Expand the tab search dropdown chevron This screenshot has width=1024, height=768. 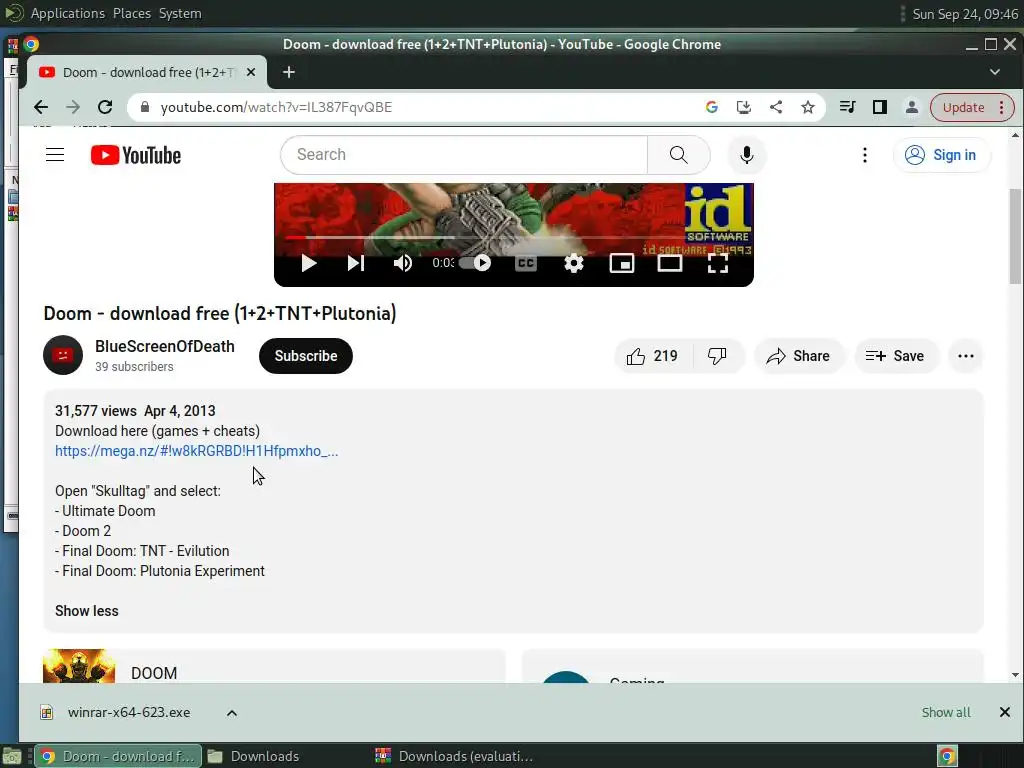(x=995, y=72)
